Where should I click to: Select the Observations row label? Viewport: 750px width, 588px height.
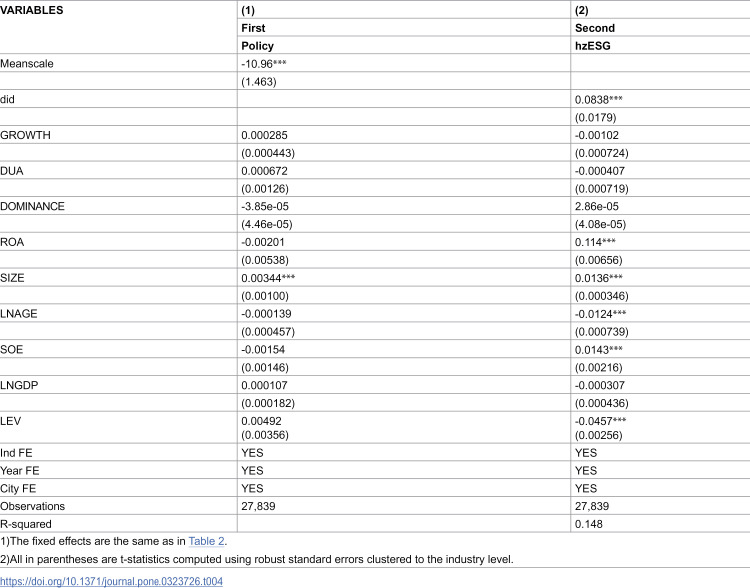coord(32,506)
